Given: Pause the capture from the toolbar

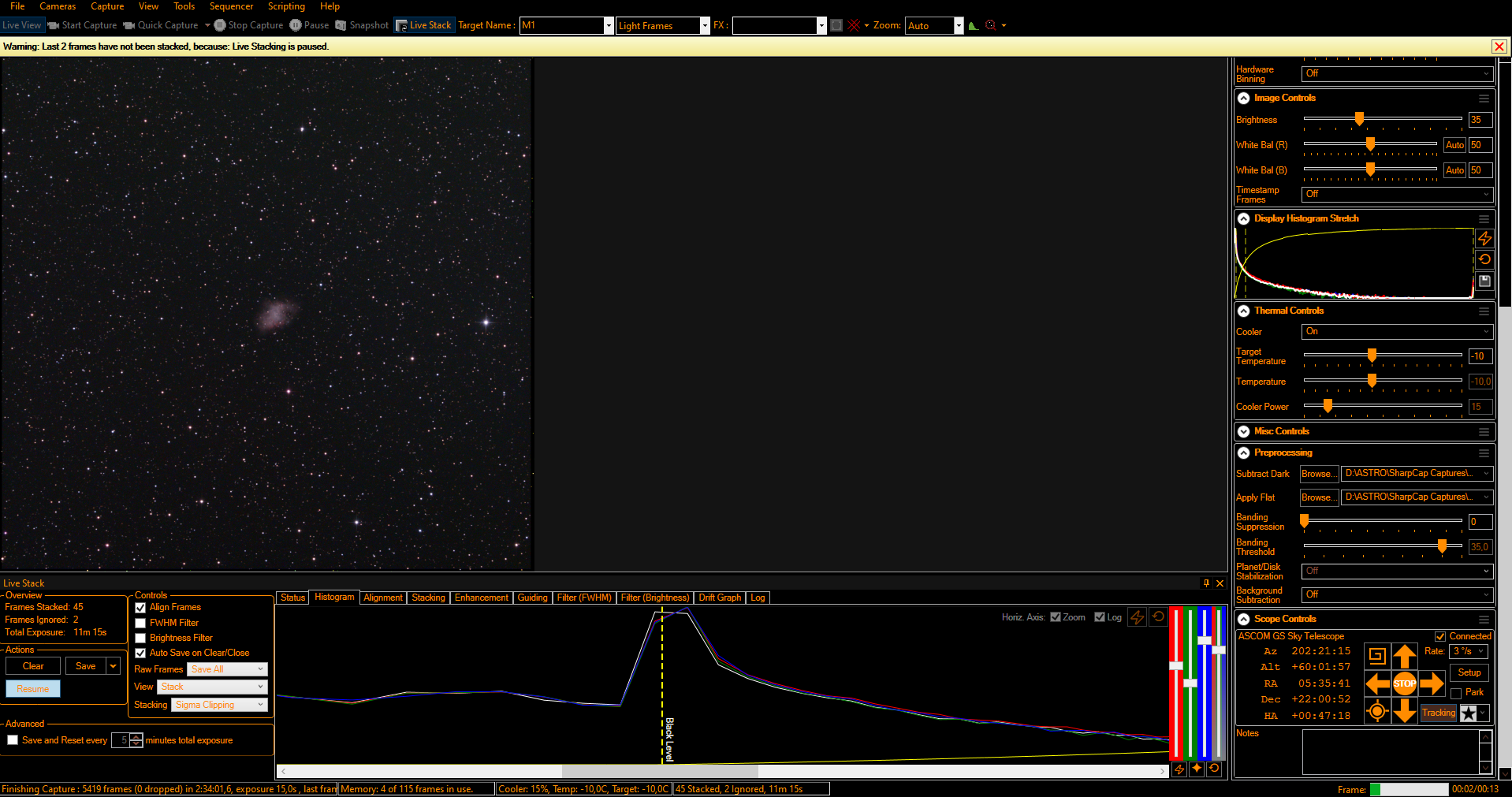Looking at the screenshot, I should 309,25.
